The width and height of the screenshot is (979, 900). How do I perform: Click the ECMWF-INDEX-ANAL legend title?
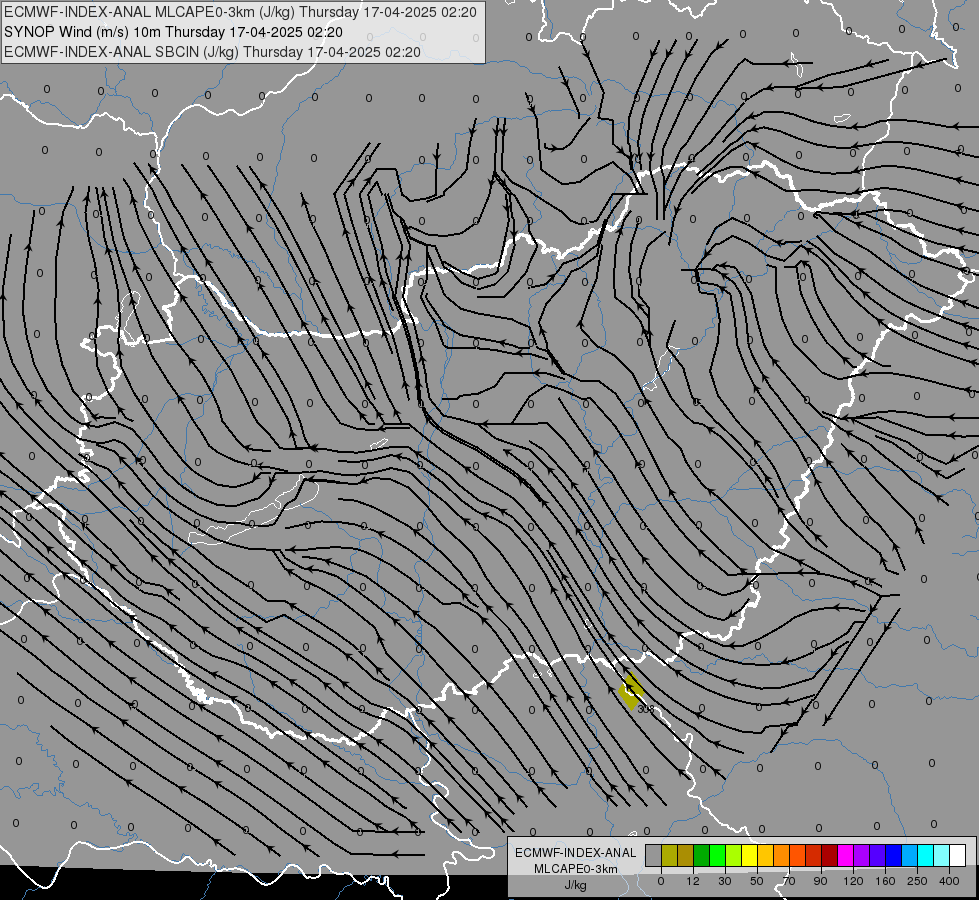[576, 853]
